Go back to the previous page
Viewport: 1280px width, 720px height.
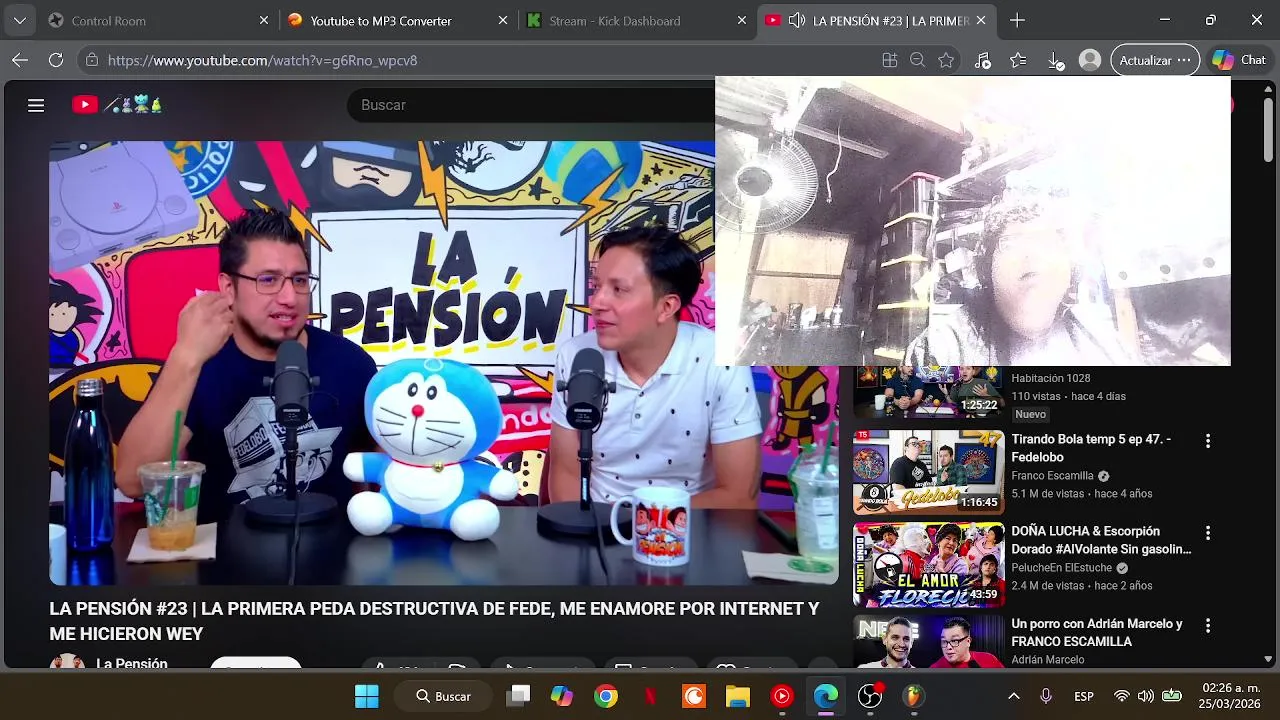point(20,60)
